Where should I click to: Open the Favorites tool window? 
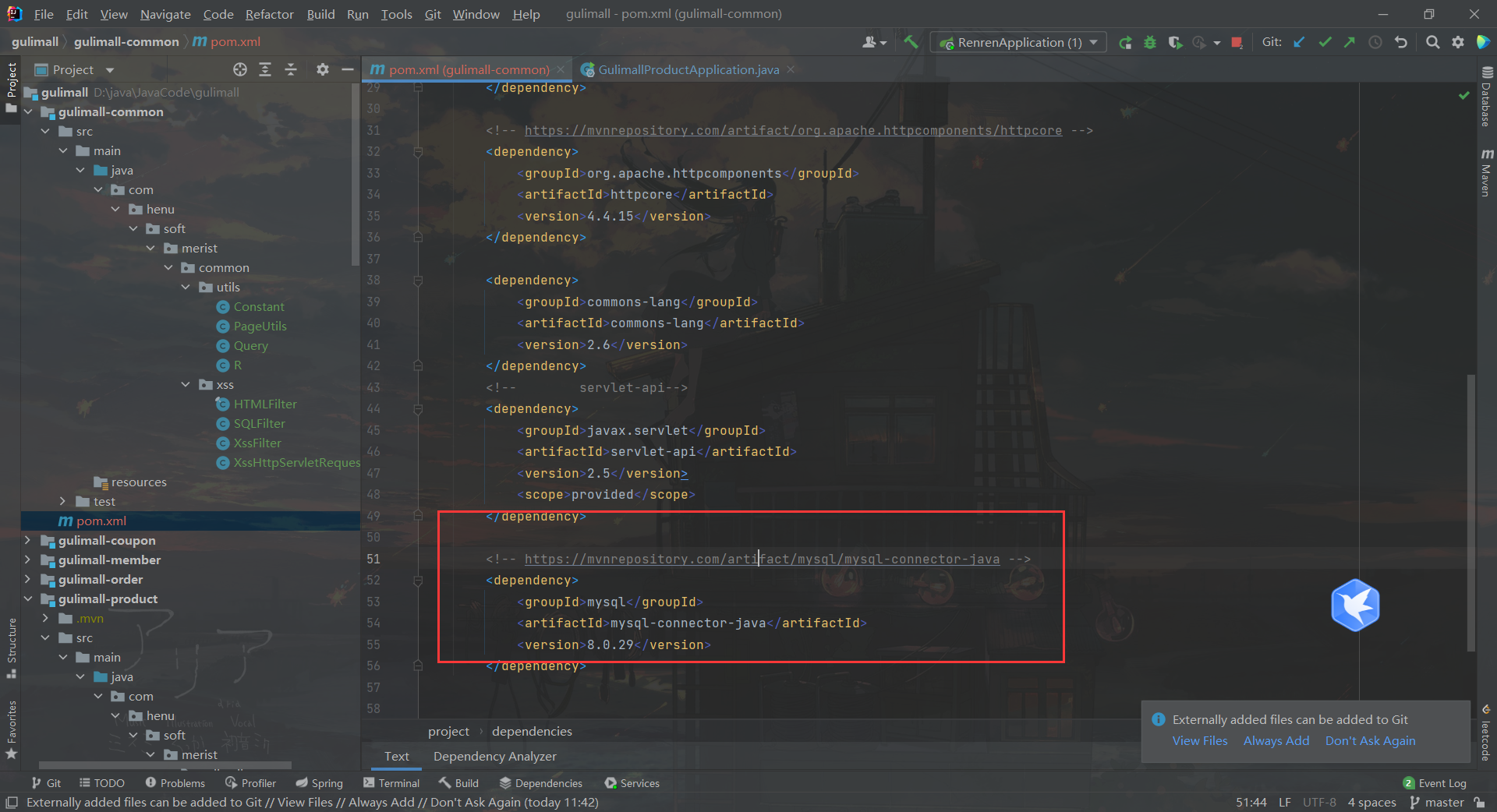[x=11, y=730]
